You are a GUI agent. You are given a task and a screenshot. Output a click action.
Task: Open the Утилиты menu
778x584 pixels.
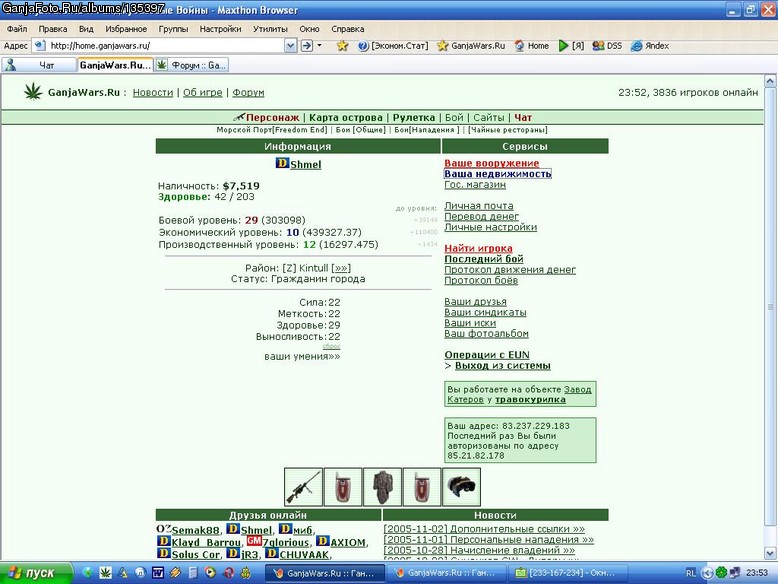coord(270,29)
